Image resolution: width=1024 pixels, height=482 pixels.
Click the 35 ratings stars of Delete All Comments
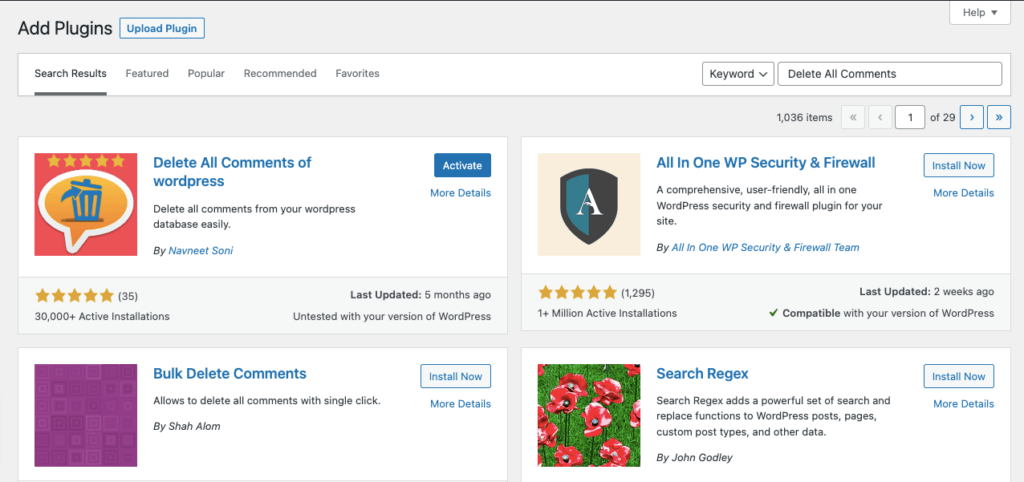click(x=74, y=296)
